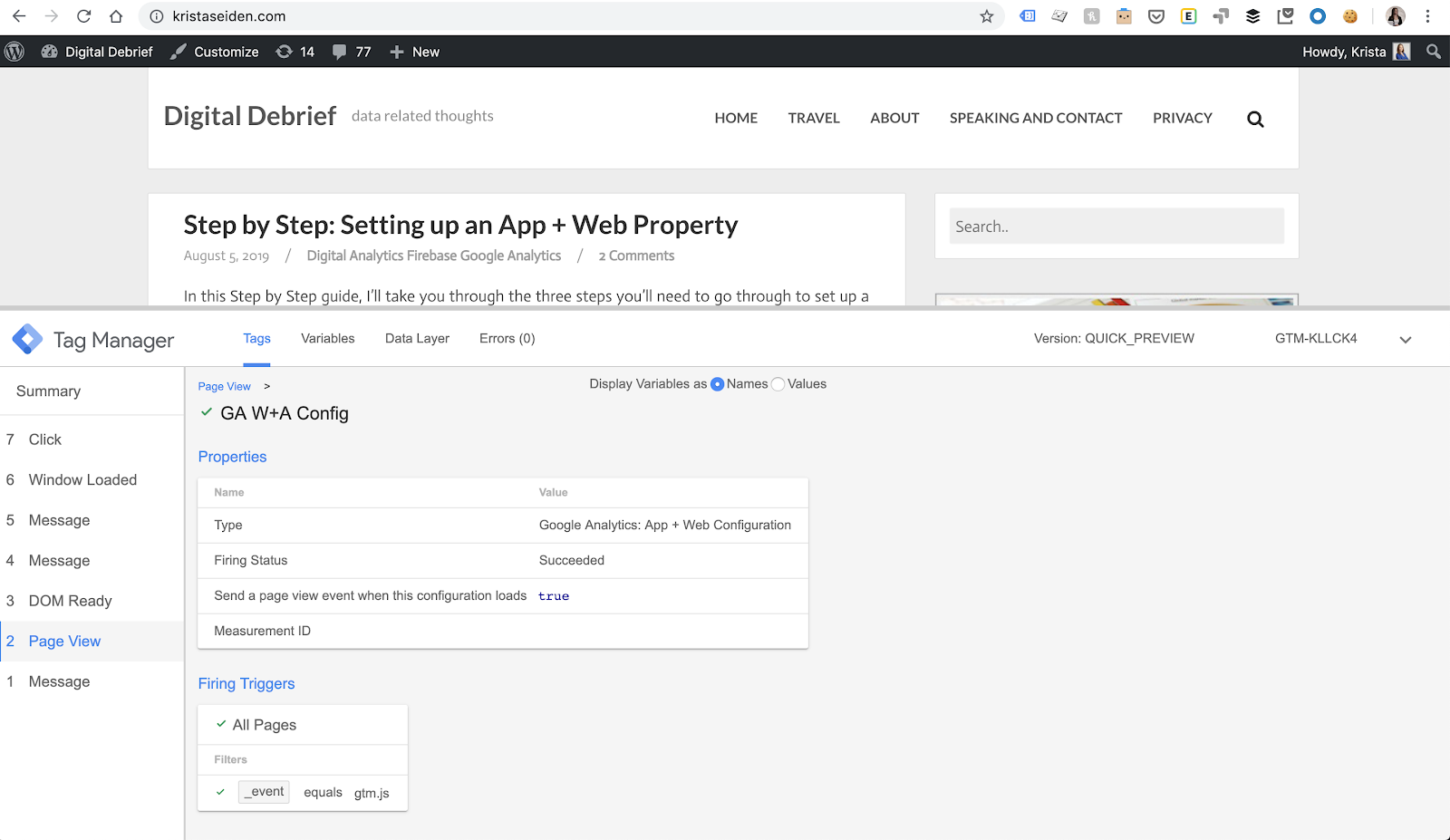Open the site search magnifier icon

pos(1255,119)
